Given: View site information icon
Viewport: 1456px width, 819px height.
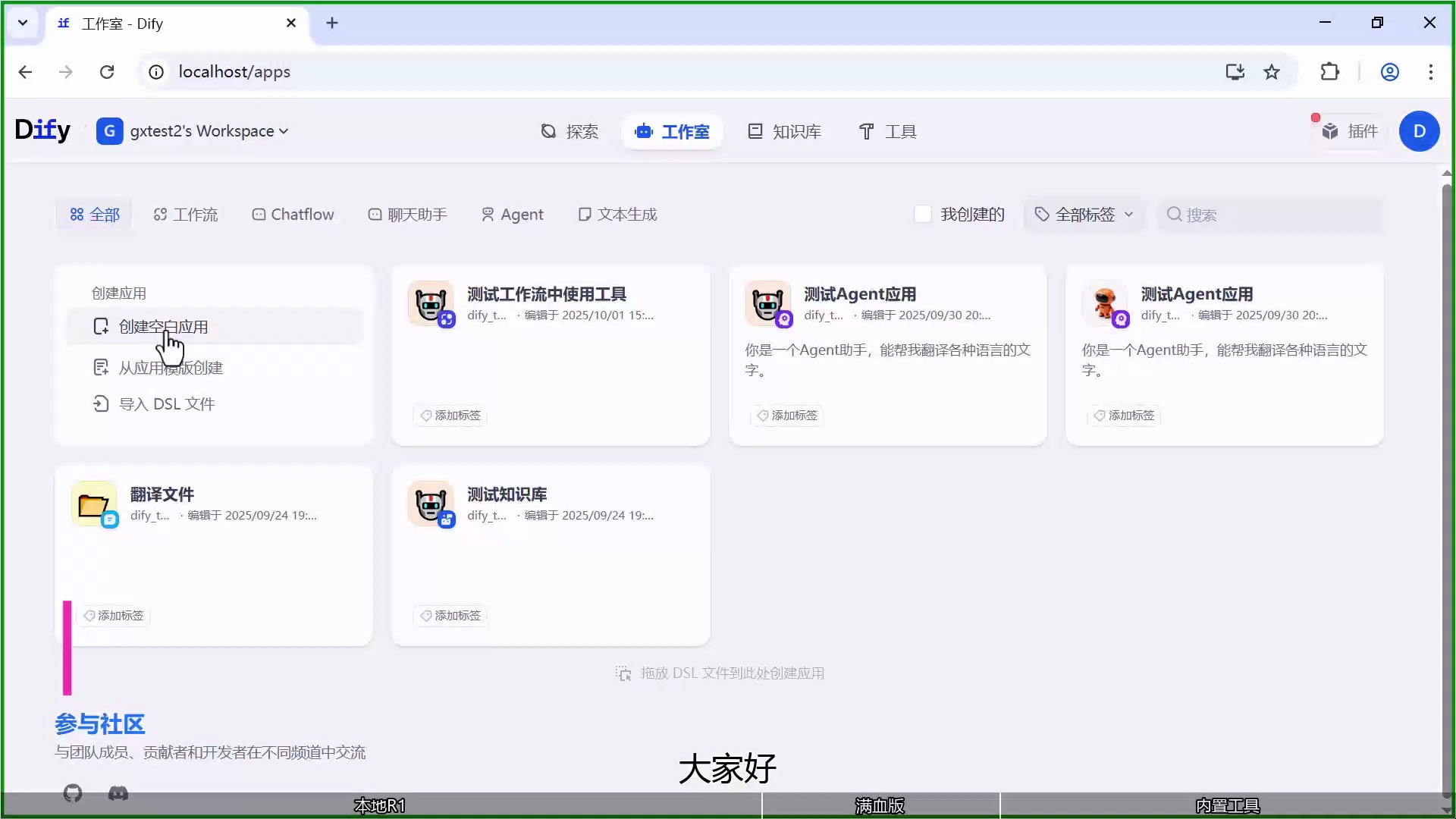Looking at the screenshot, I should [156, 72].
